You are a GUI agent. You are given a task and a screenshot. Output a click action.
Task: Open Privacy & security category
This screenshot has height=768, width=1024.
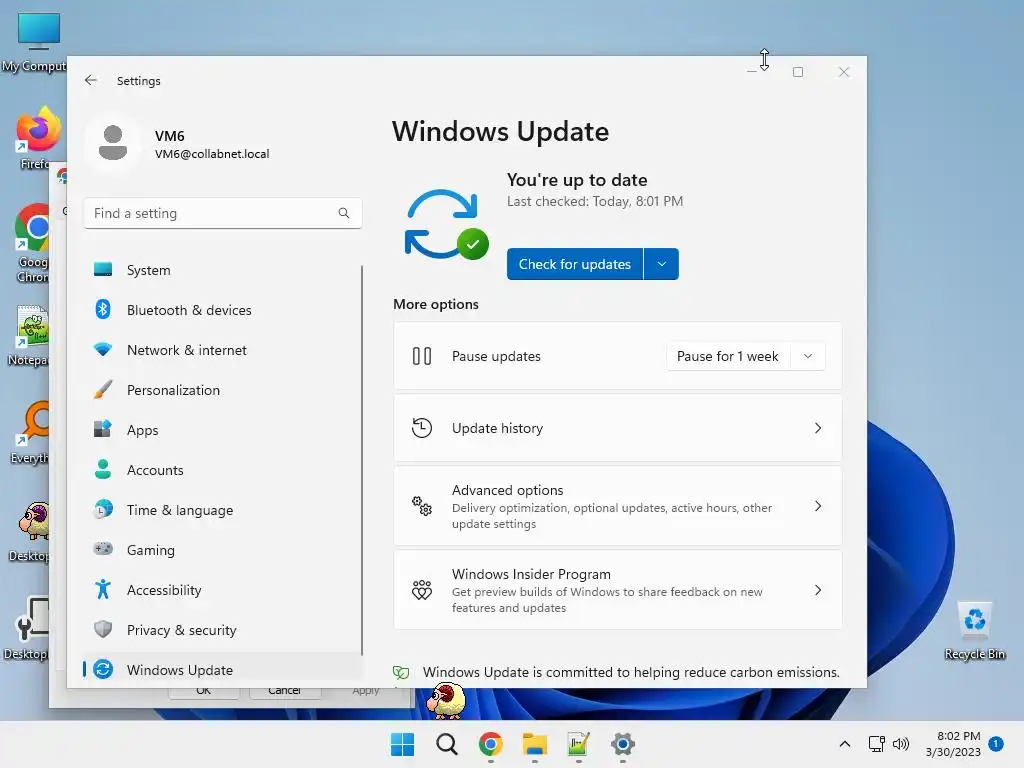tap(222, 630)
